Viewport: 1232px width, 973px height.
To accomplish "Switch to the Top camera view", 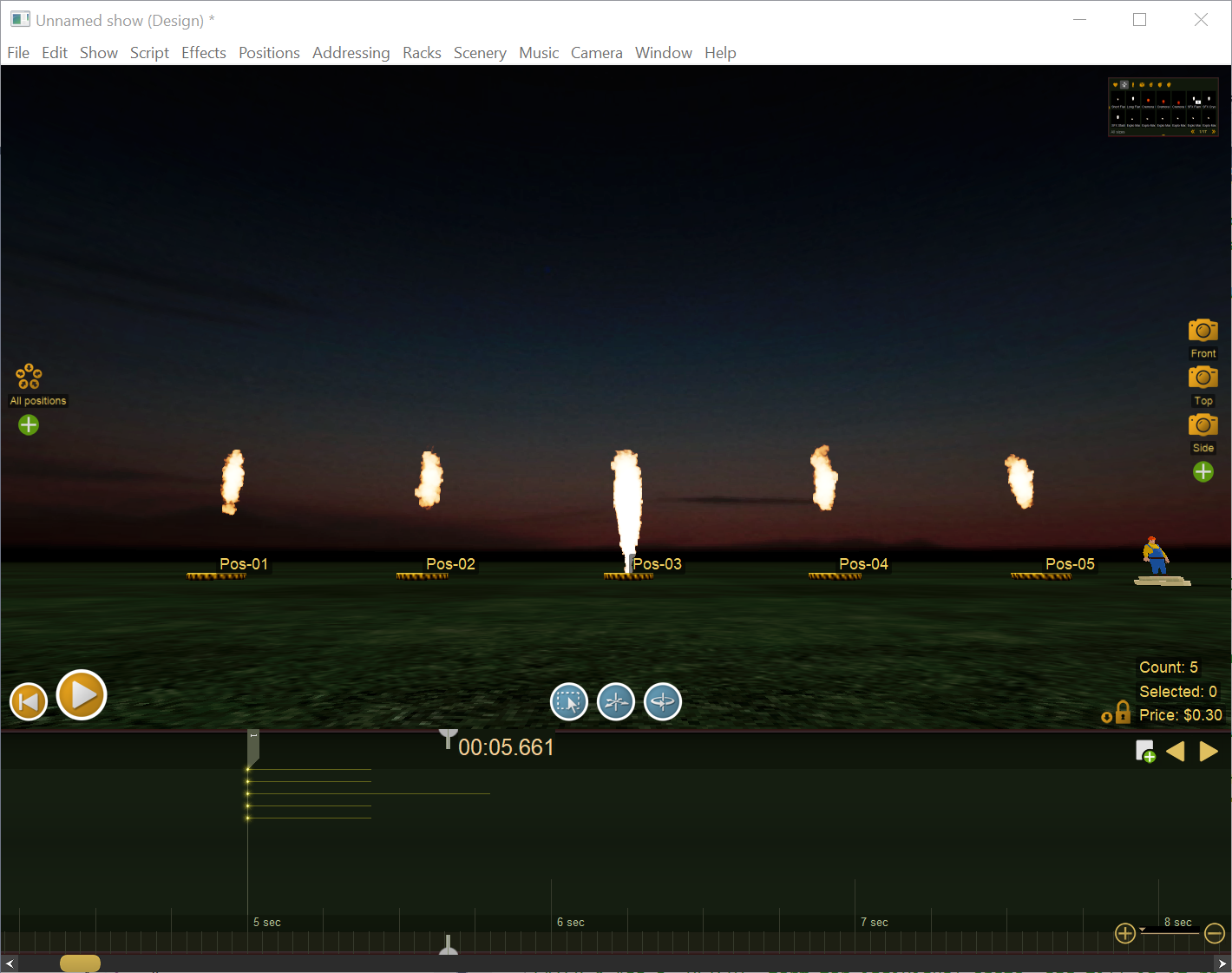I will [1203, 377].
